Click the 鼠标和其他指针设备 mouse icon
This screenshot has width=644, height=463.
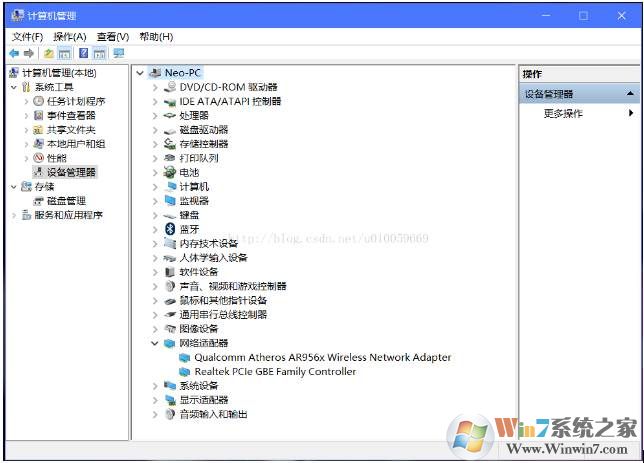click(x=170, y=301)
